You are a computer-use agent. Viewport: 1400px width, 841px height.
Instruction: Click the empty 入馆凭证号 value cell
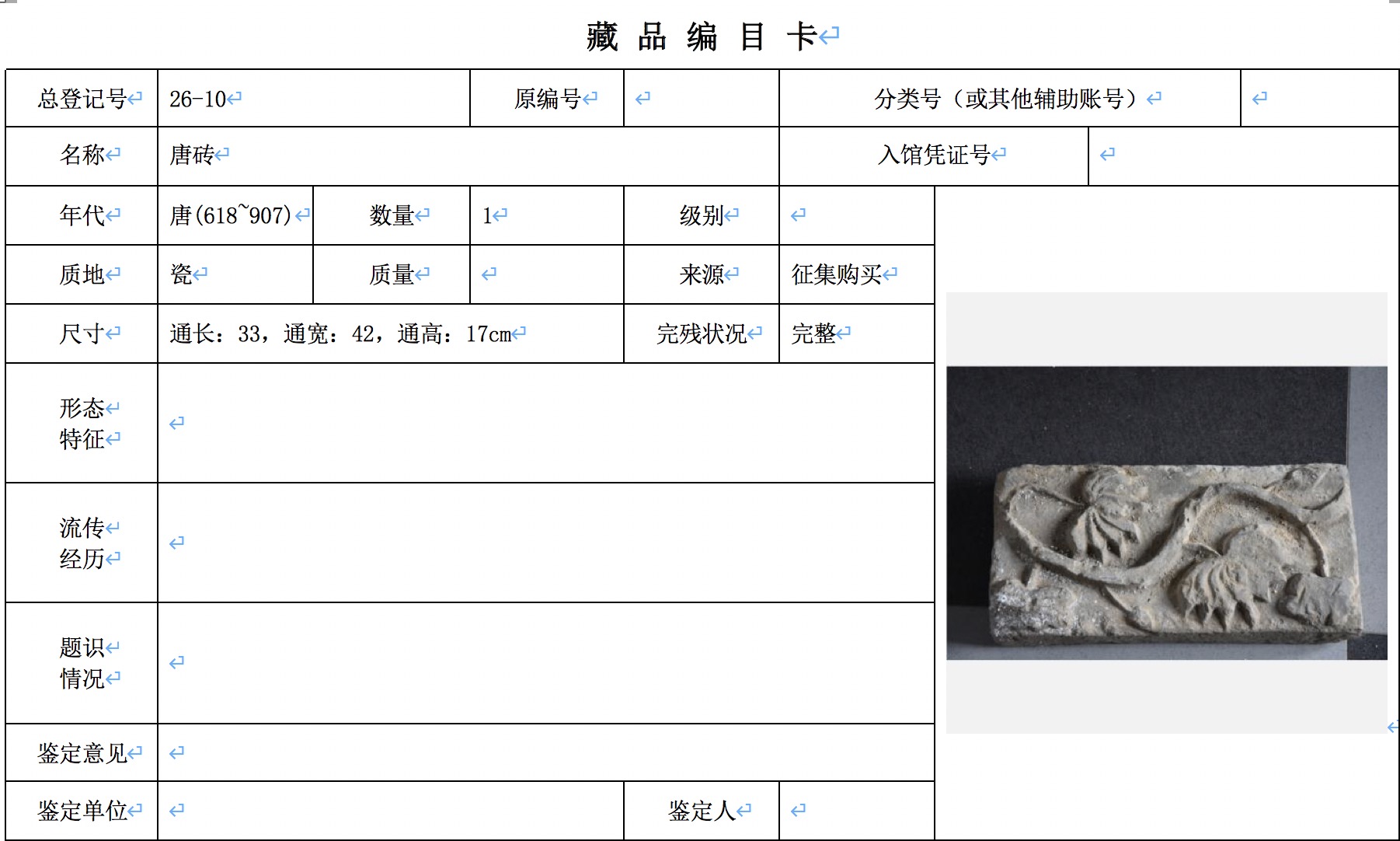tap(1244, 155)
